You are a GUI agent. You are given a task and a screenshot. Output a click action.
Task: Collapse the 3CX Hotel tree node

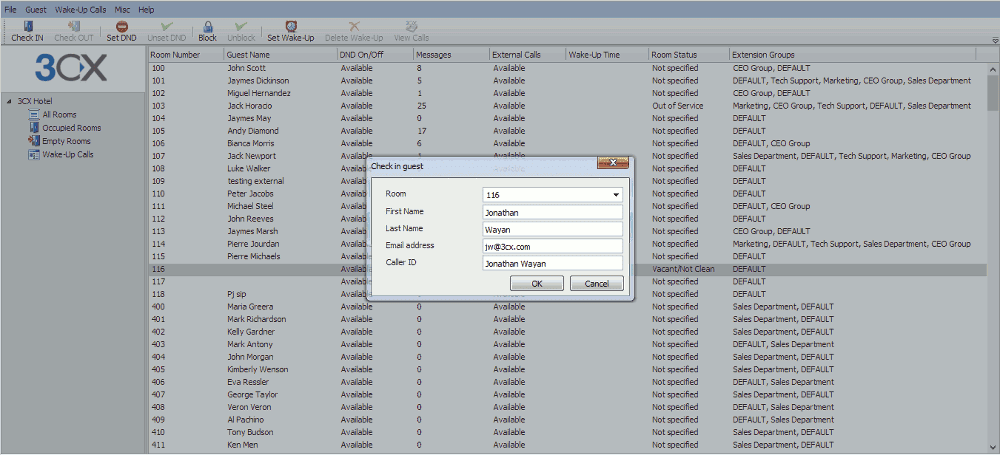(x=8, y=102)
